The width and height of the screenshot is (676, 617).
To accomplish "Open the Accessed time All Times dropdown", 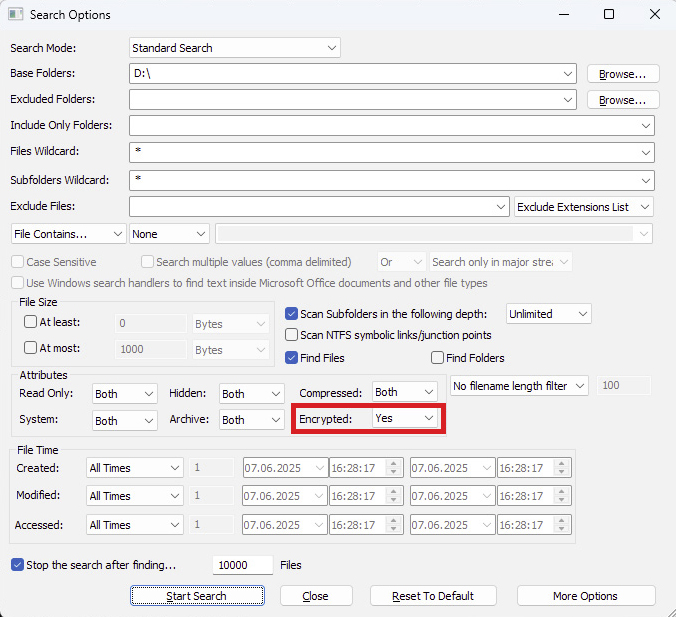I will coord(135,524).
